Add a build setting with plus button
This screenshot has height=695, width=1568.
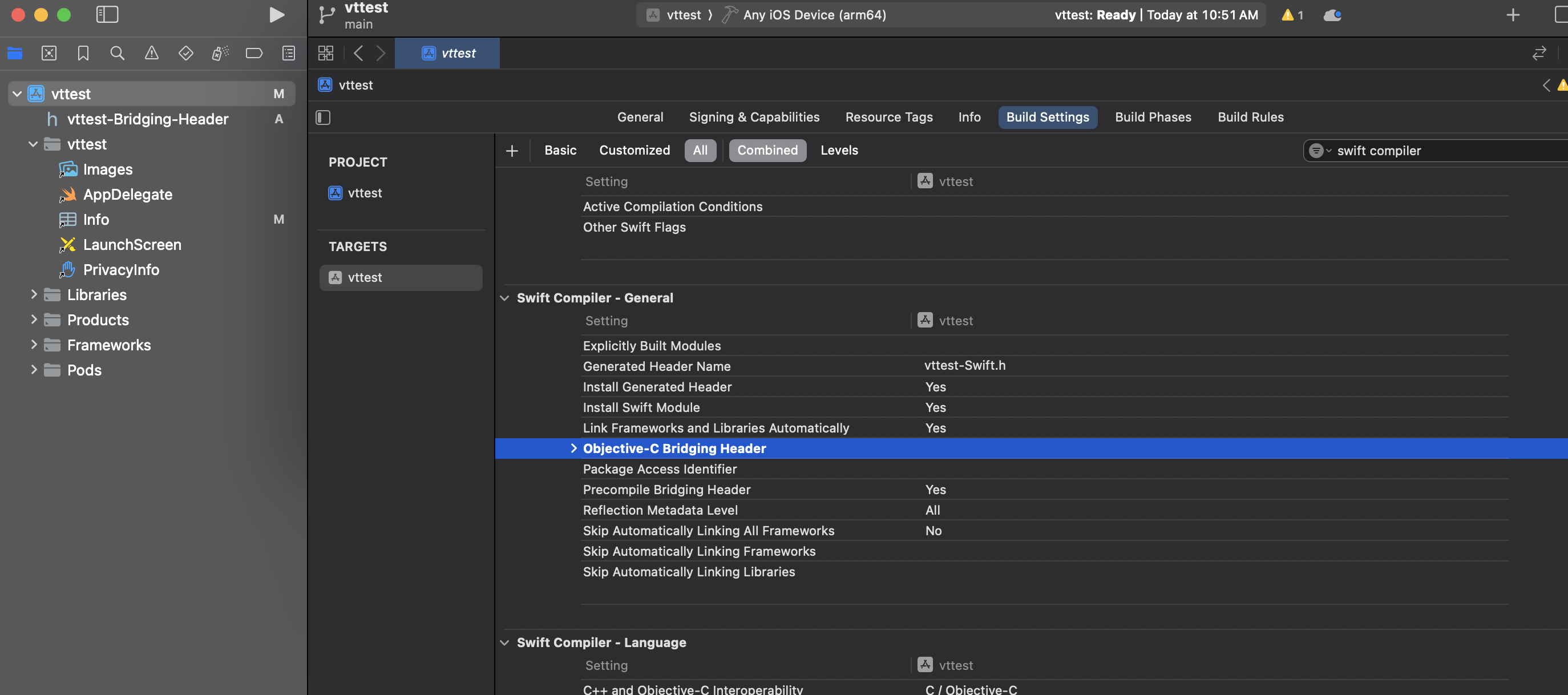coord(512,150)
